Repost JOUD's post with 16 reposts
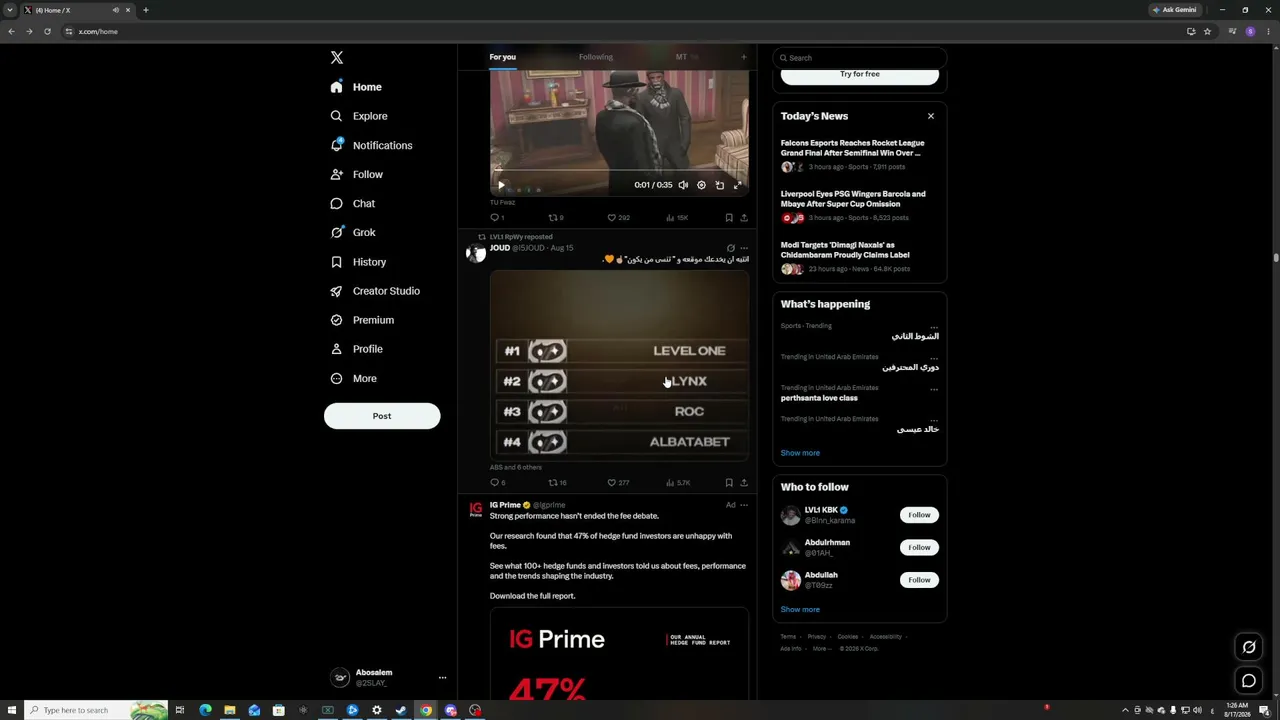 tap(557, 483)
